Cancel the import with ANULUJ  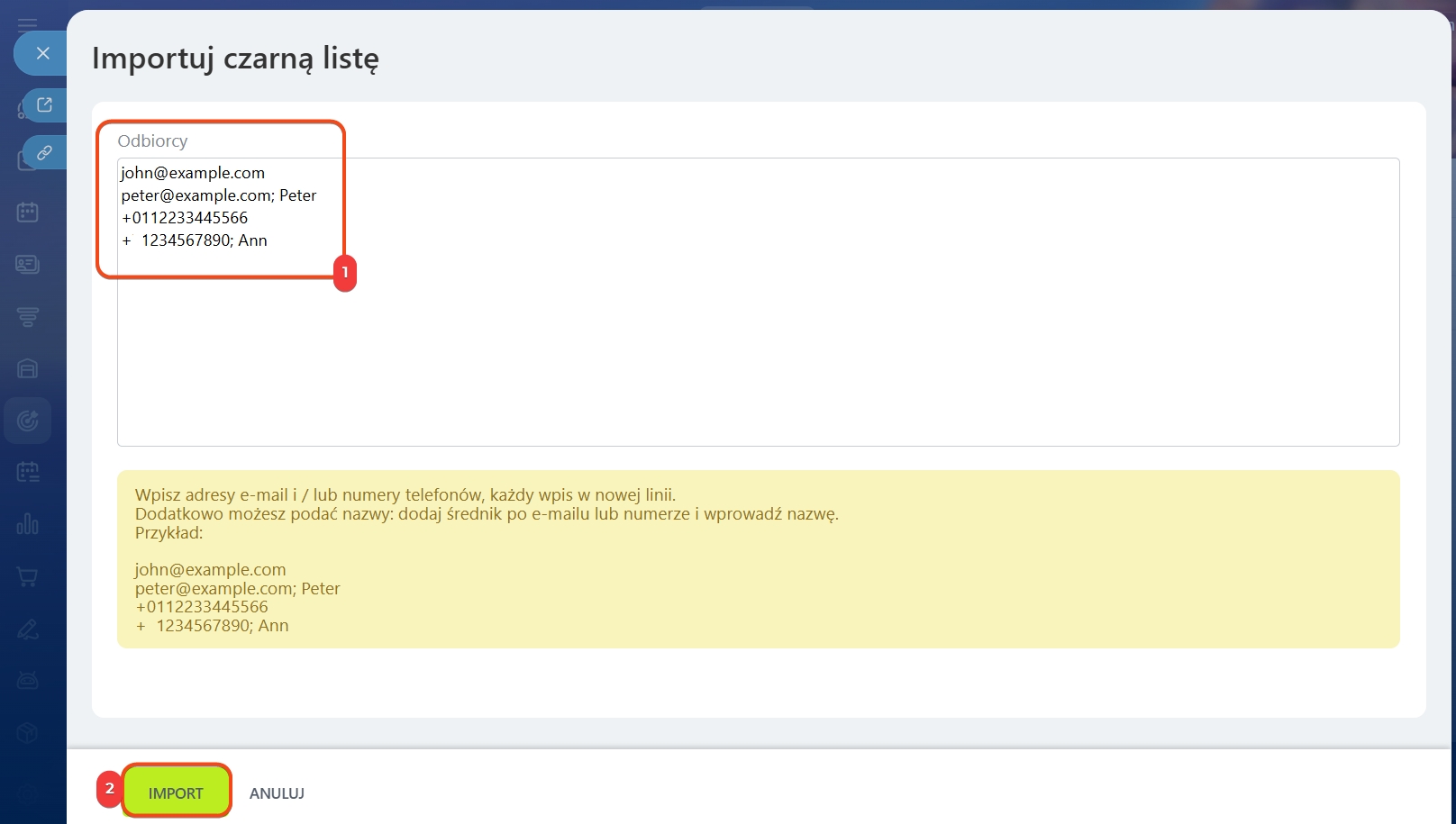(x=277, y=793)
